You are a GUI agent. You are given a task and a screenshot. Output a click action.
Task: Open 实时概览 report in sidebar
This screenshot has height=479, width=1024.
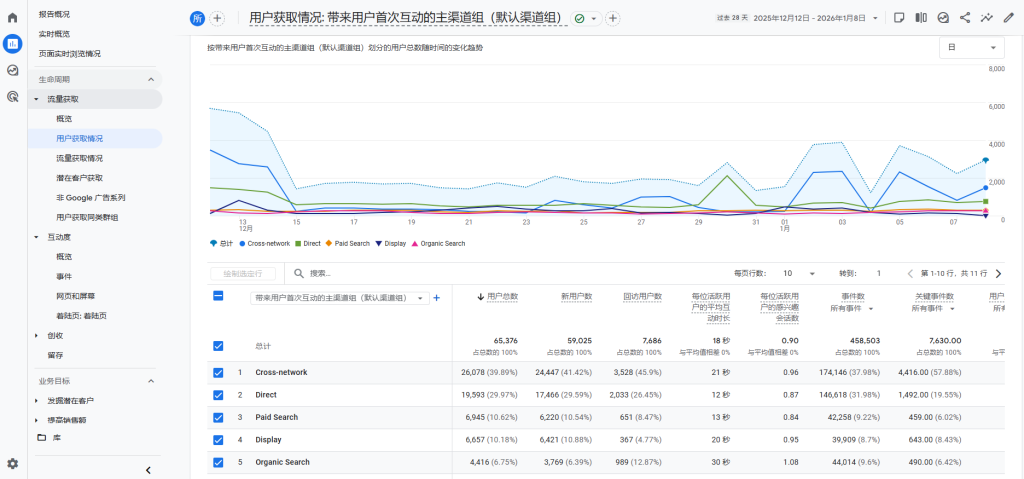(x=56, y=34)
